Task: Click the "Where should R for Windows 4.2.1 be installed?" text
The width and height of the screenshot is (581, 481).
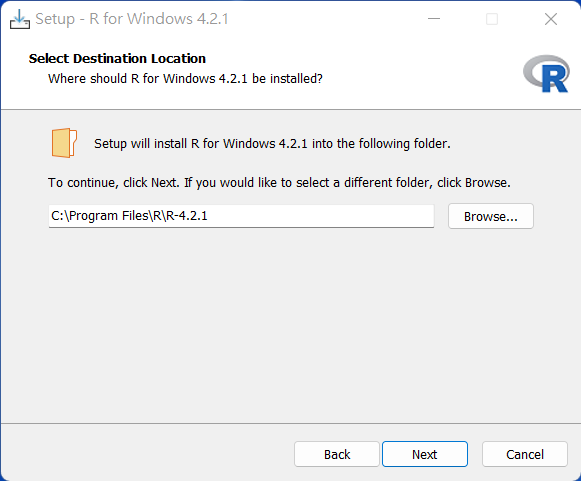Action: 185,79
